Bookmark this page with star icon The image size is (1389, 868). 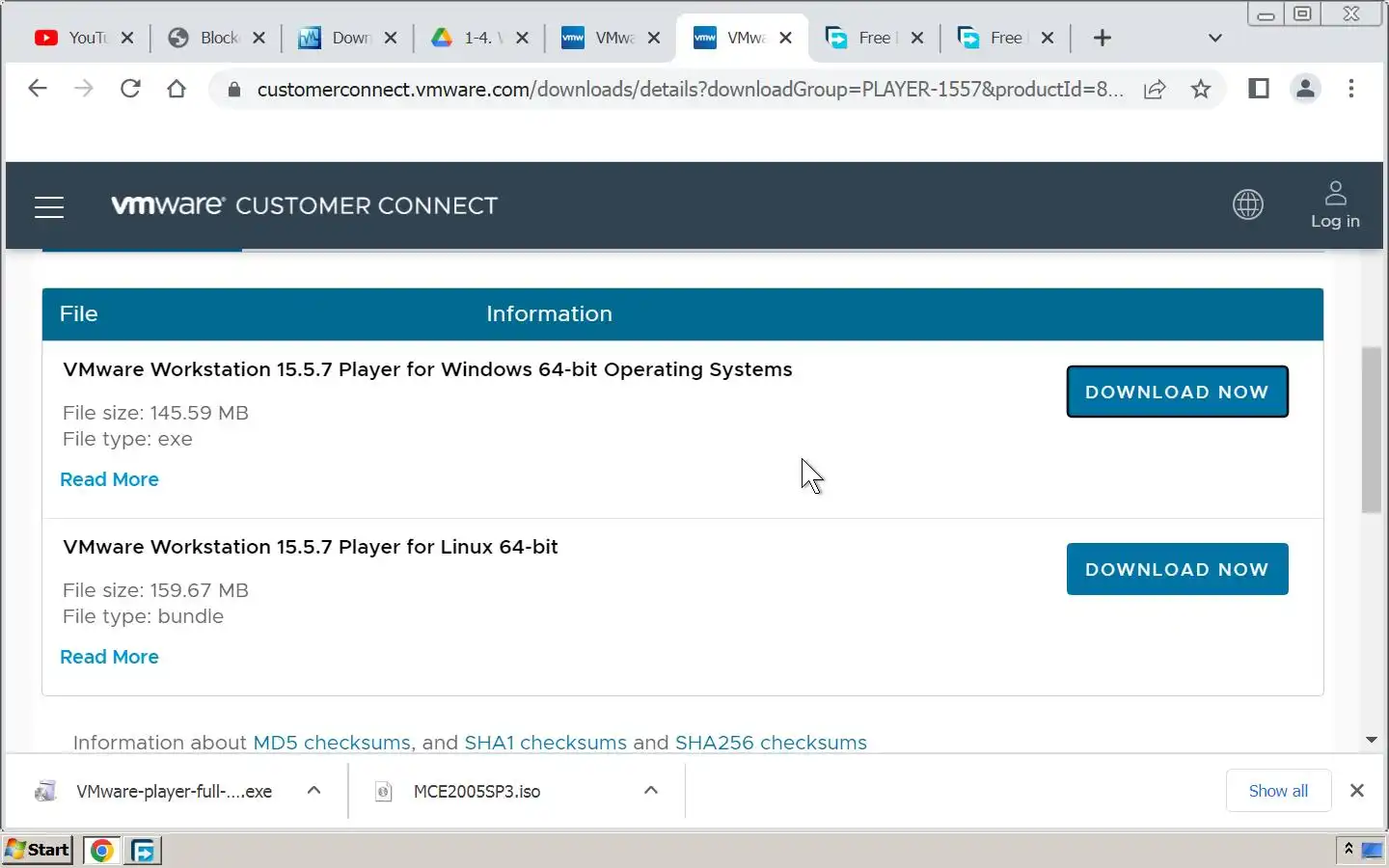[1201, 90]
